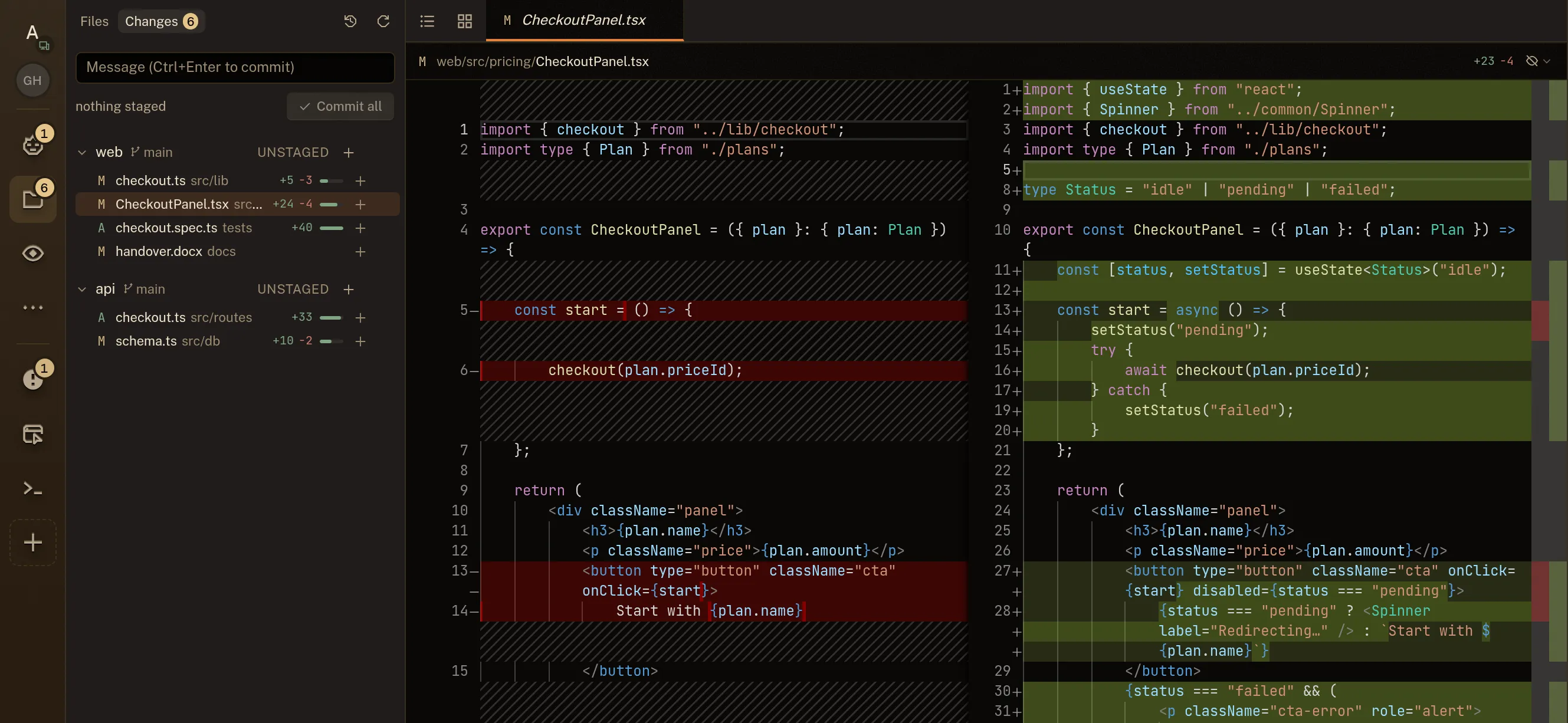Click the A workspace icon at top
Viewport: 1568px width, 723px height.
click(33, 34)
